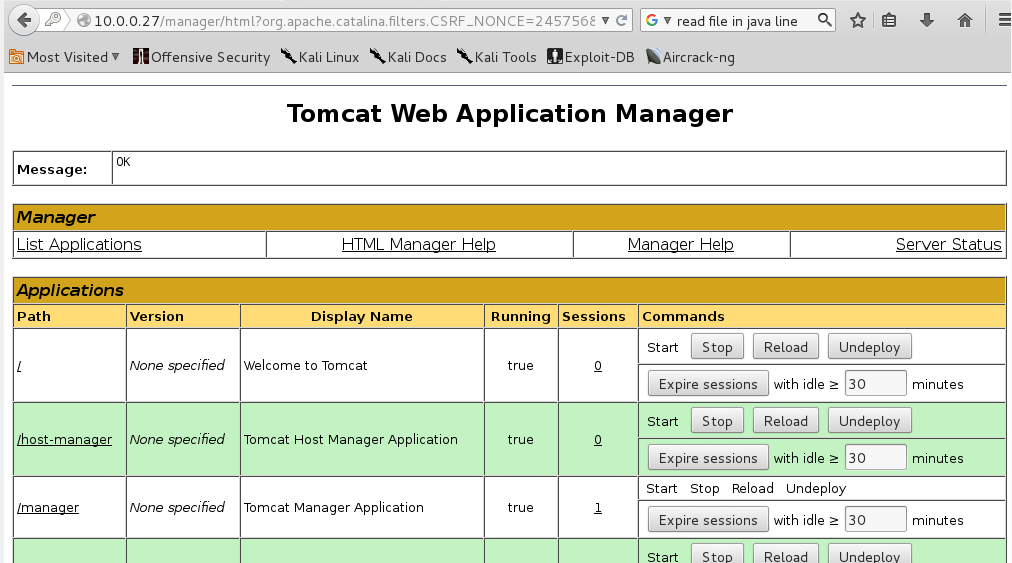Click idle minutes field for root app
This screenshot has width=1012, height=563.
tap(875, 384)
